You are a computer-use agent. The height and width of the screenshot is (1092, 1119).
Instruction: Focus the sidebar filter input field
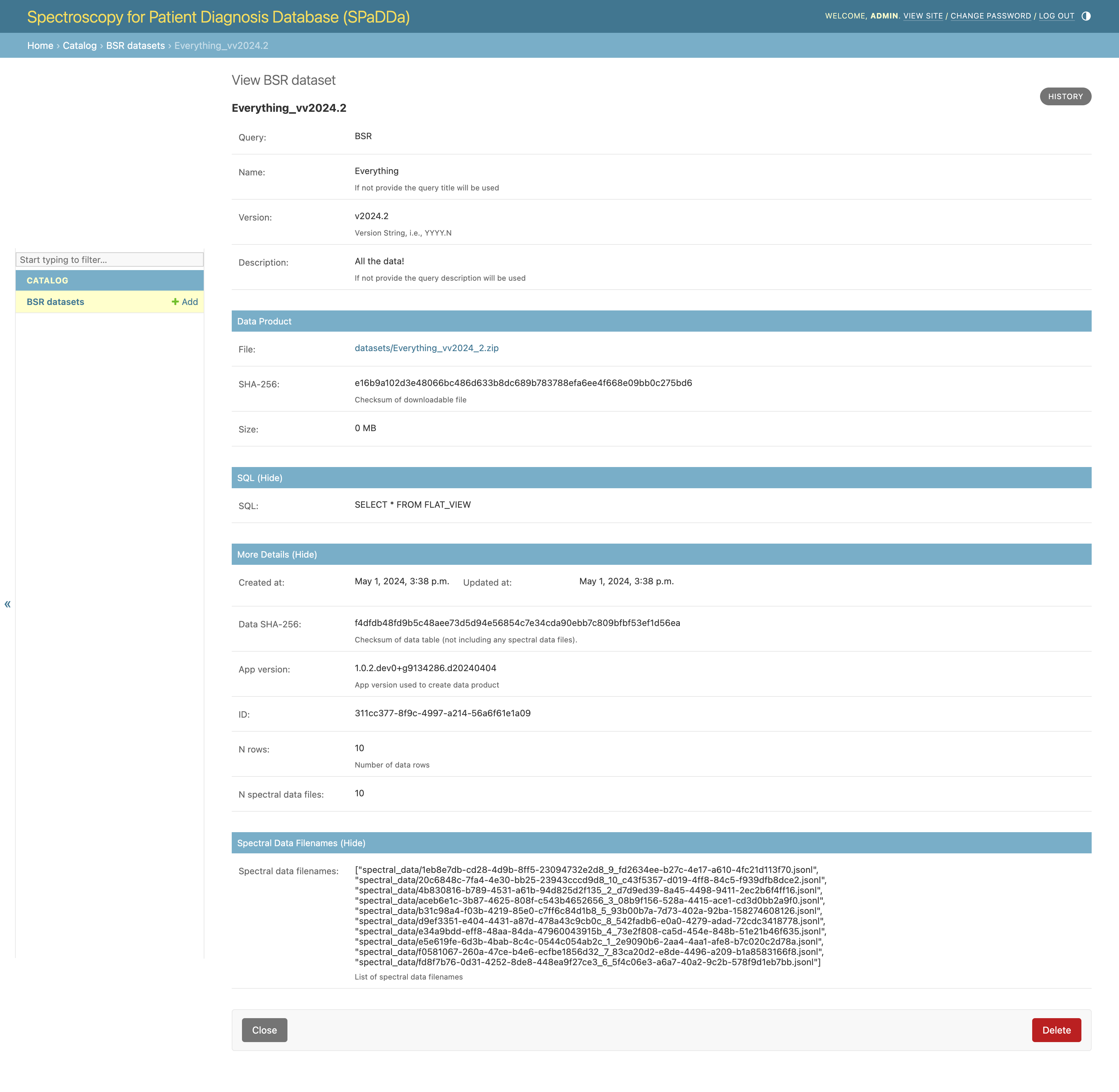click(109, 260)
